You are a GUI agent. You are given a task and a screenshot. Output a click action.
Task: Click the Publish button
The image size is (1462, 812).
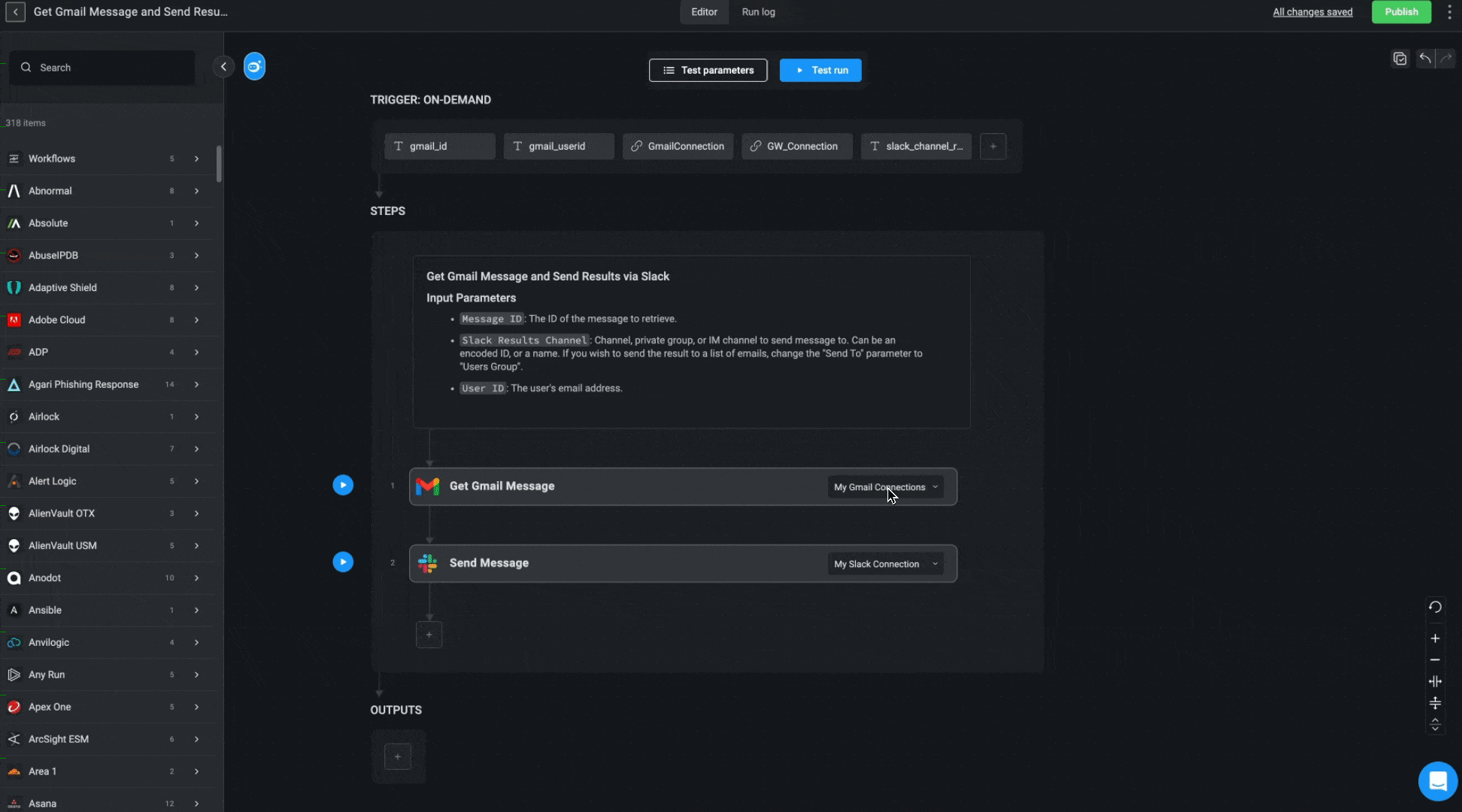(1401, 12)
